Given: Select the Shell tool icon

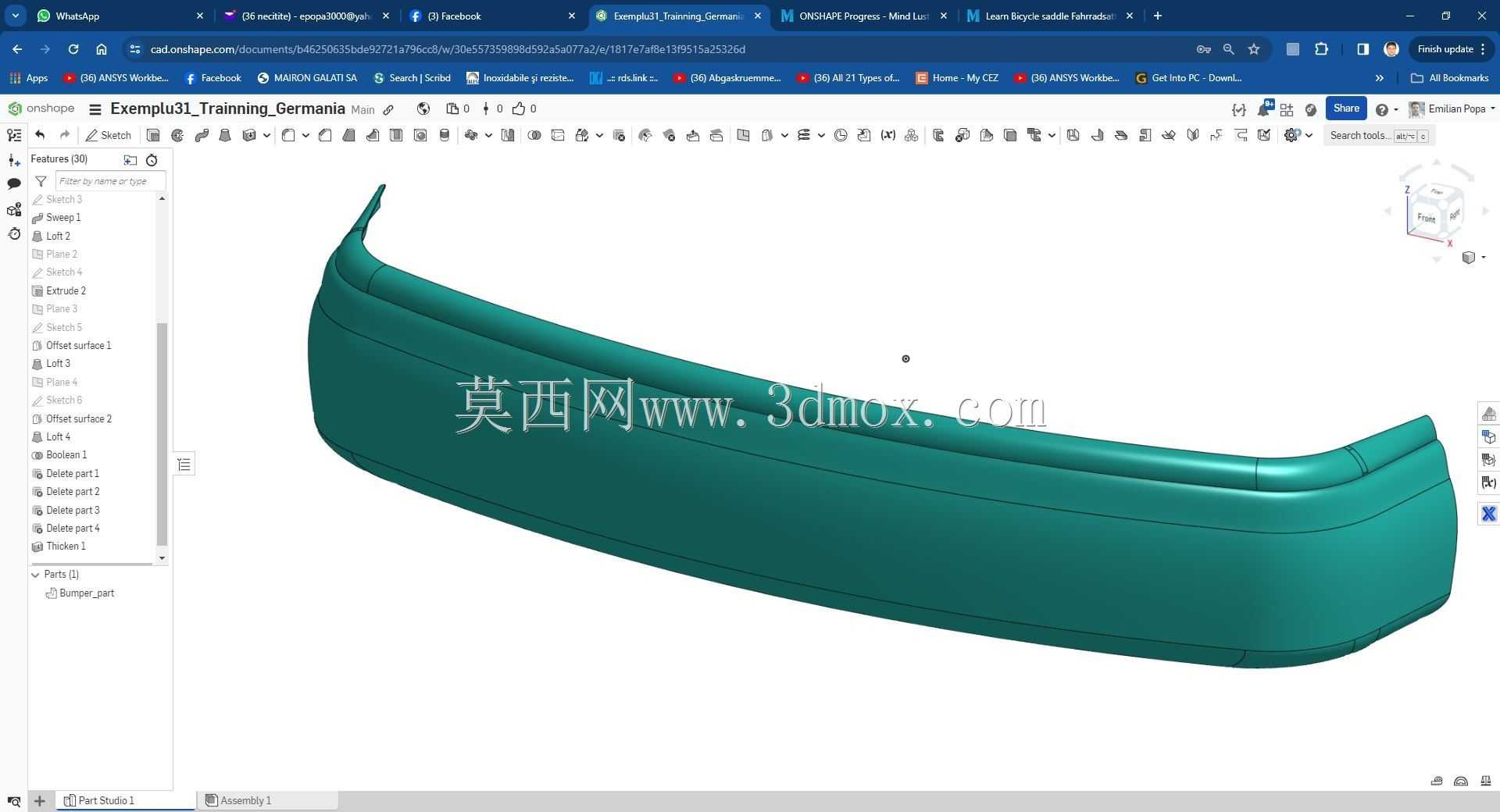Looking at the screenshot, I should [396, 135].
